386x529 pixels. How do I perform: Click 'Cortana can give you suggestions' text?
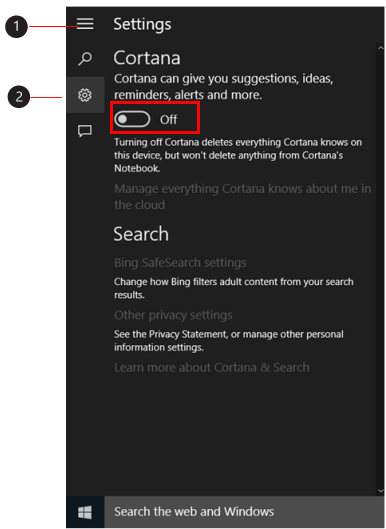223,87
